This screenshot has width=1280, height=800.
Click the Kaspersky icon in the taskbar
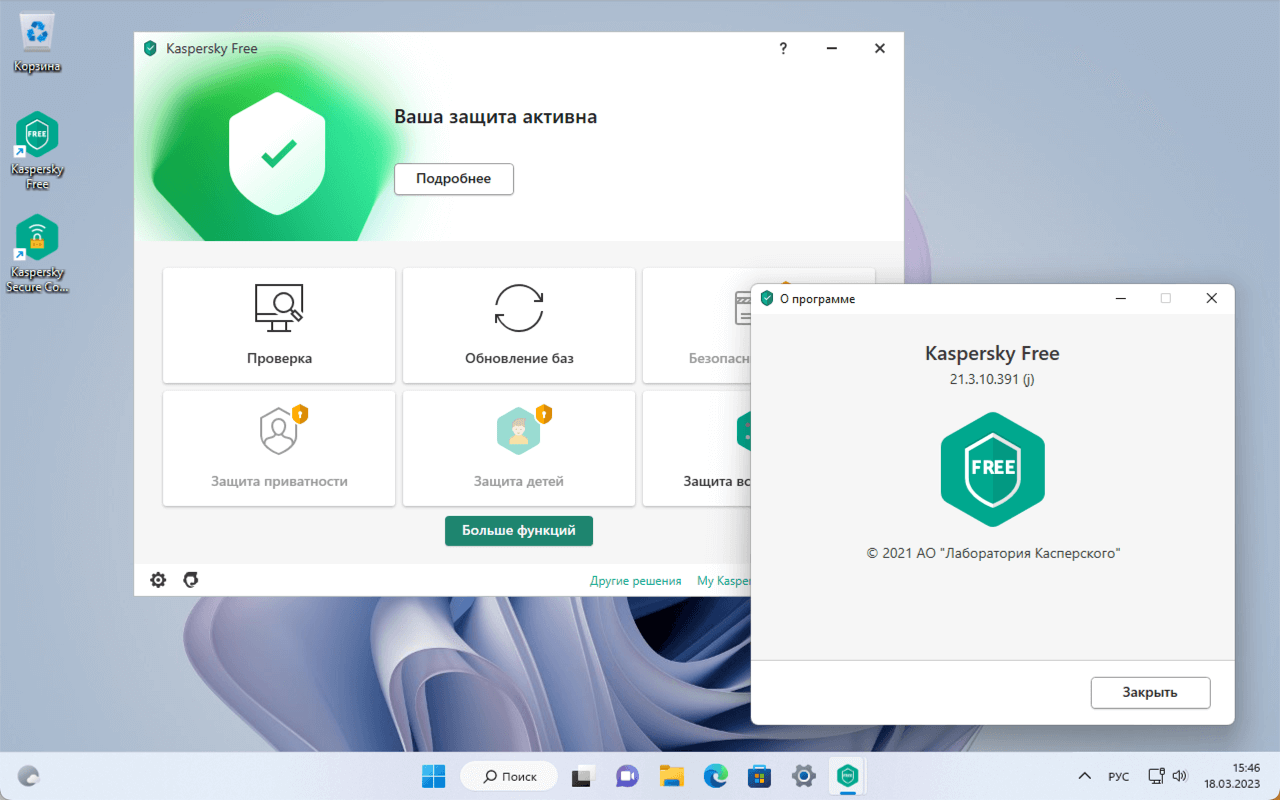pyautogui.click(x=848, y=776)
